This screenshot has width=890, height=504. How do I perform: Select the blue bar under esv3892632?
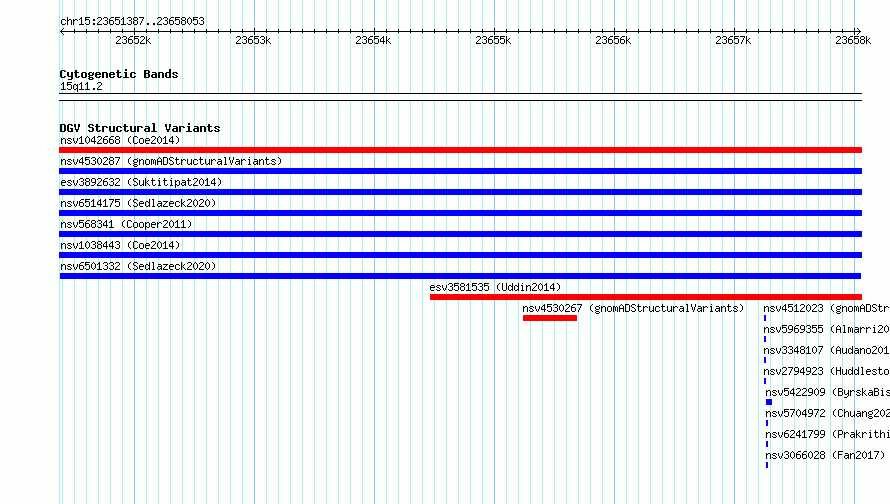coord(460,192)
